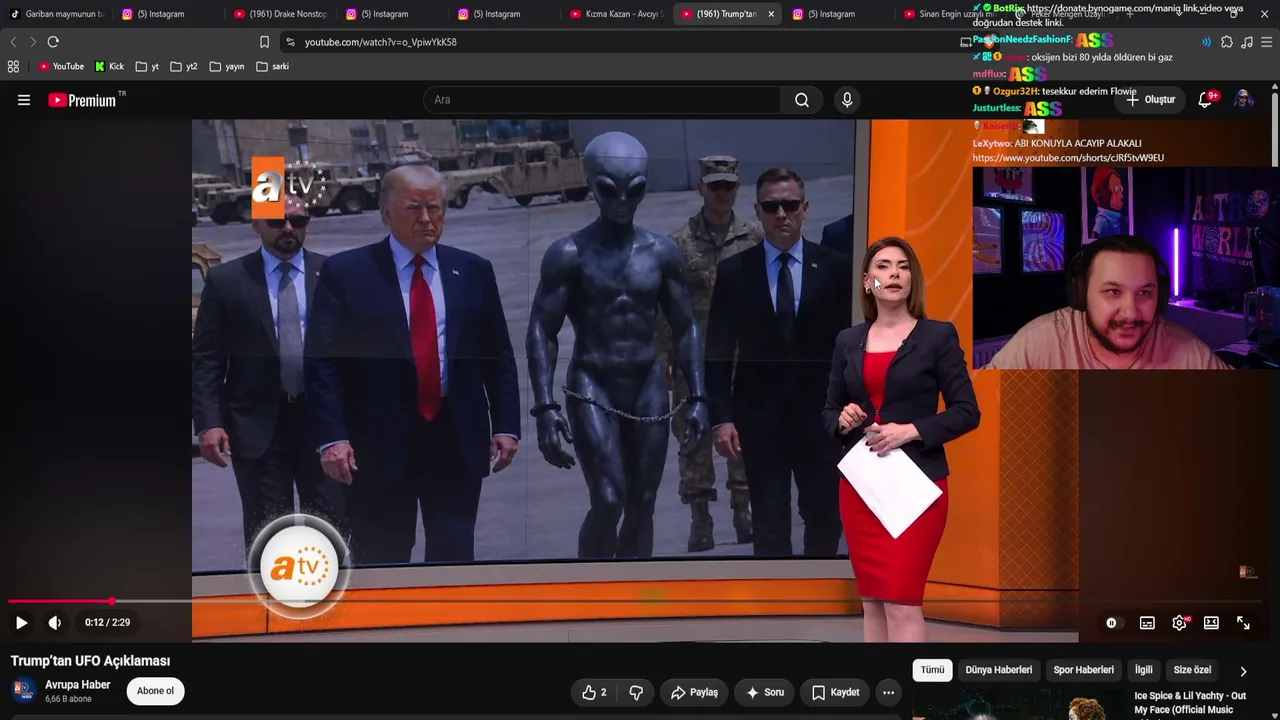Open Ice Spice & Lil Yachty recommended video

1190,703
